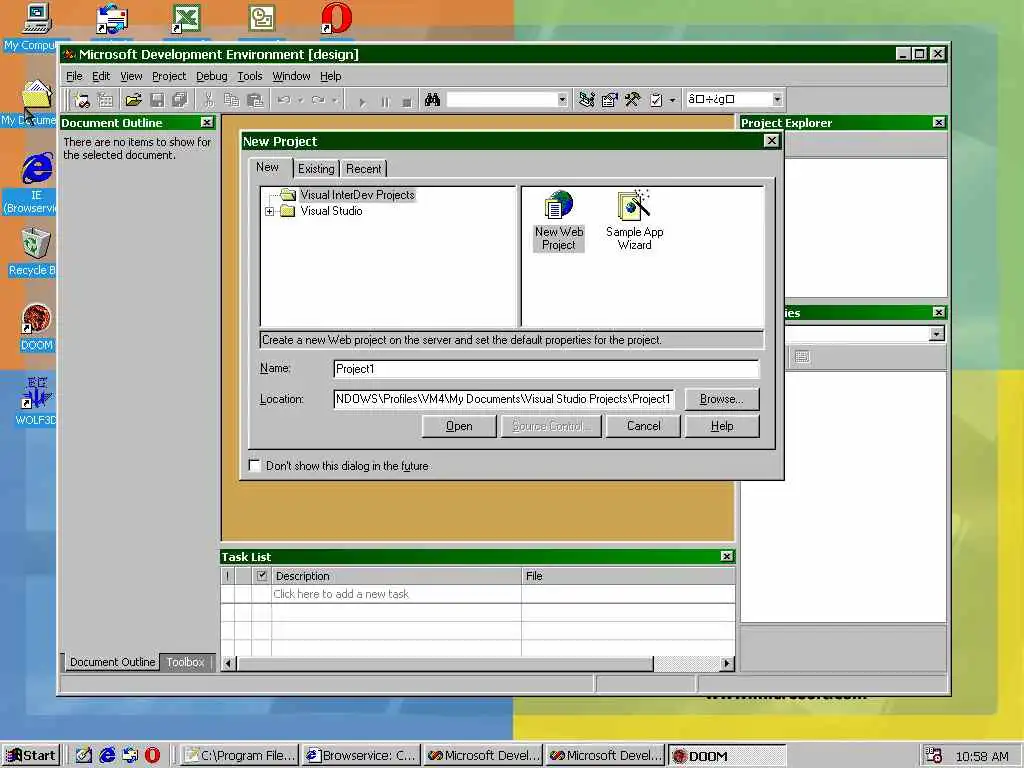Click Task List scrollbar right arrow
The width and height of the screenshot is (1024, 768).
click(x=726, y=664)
